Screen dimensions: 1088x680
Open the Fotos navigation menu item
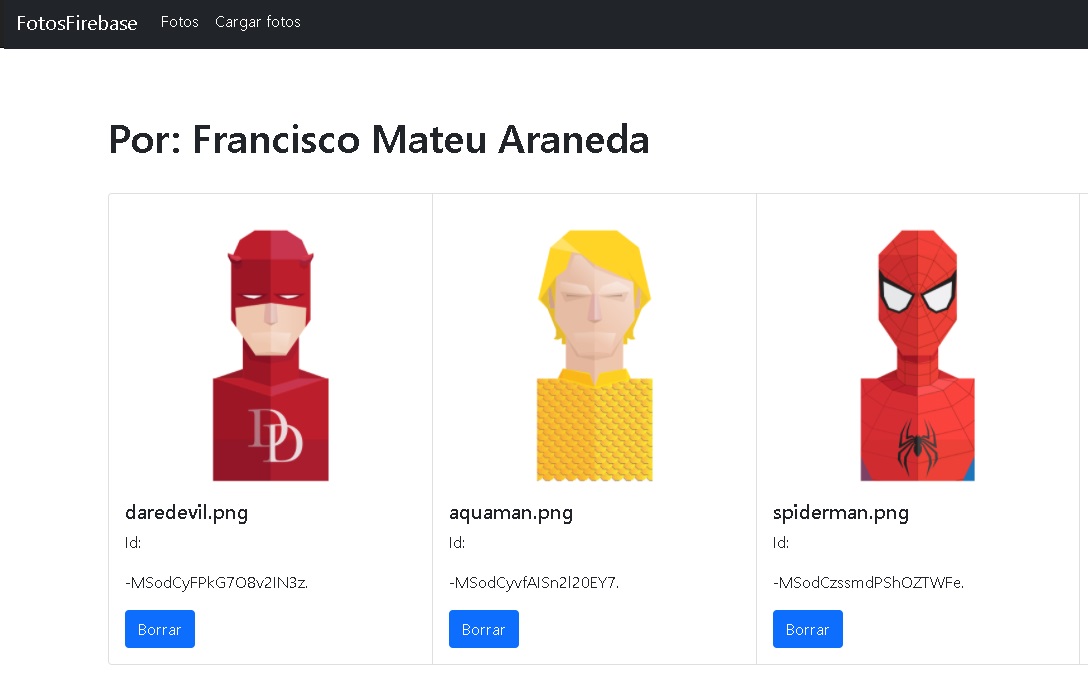coord(180,22)
